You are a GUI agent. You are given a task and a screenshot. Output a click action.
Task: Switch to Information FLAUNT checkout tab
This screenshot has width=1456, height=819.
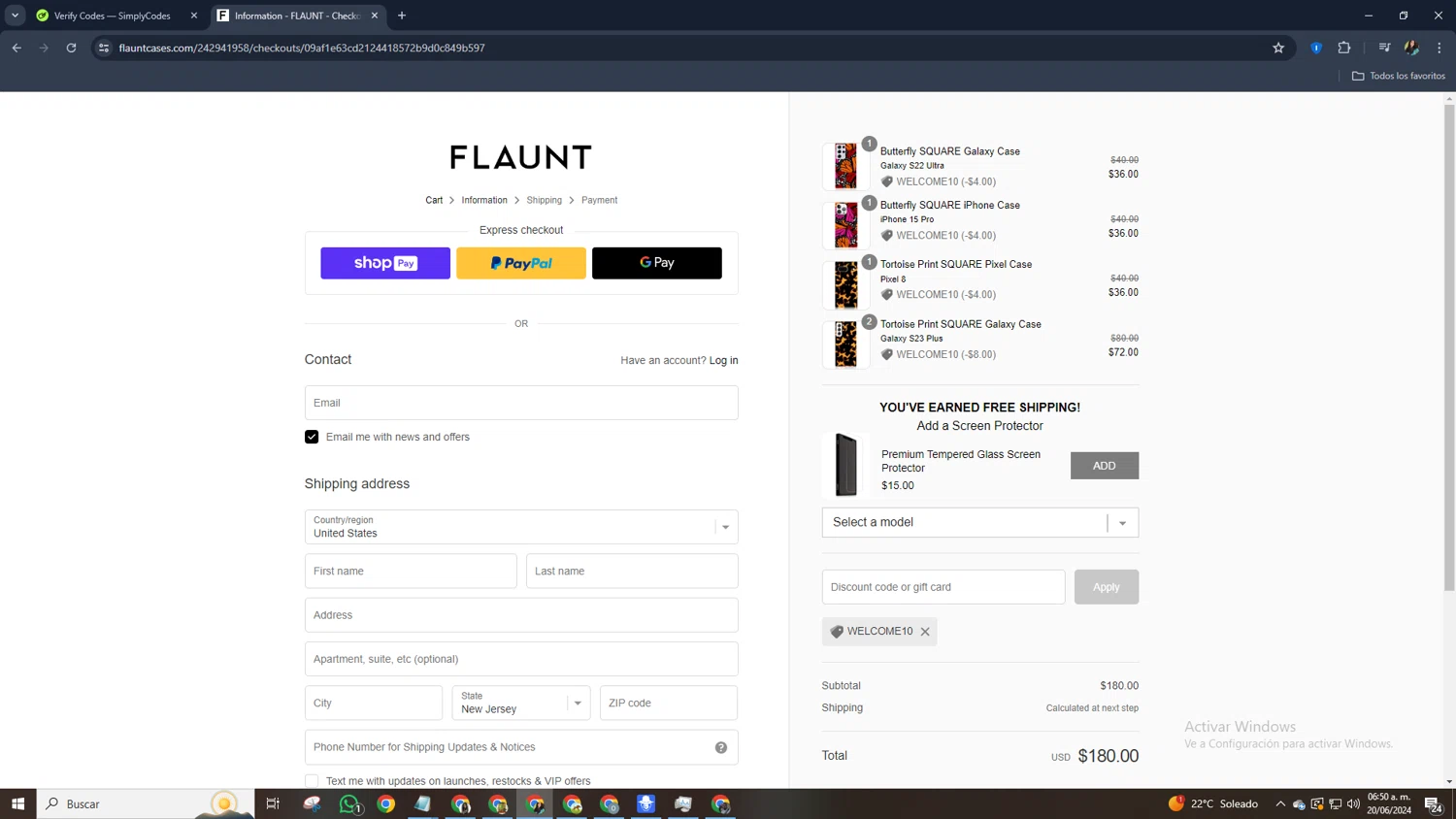pyautogui.click(x=297, y=16)
